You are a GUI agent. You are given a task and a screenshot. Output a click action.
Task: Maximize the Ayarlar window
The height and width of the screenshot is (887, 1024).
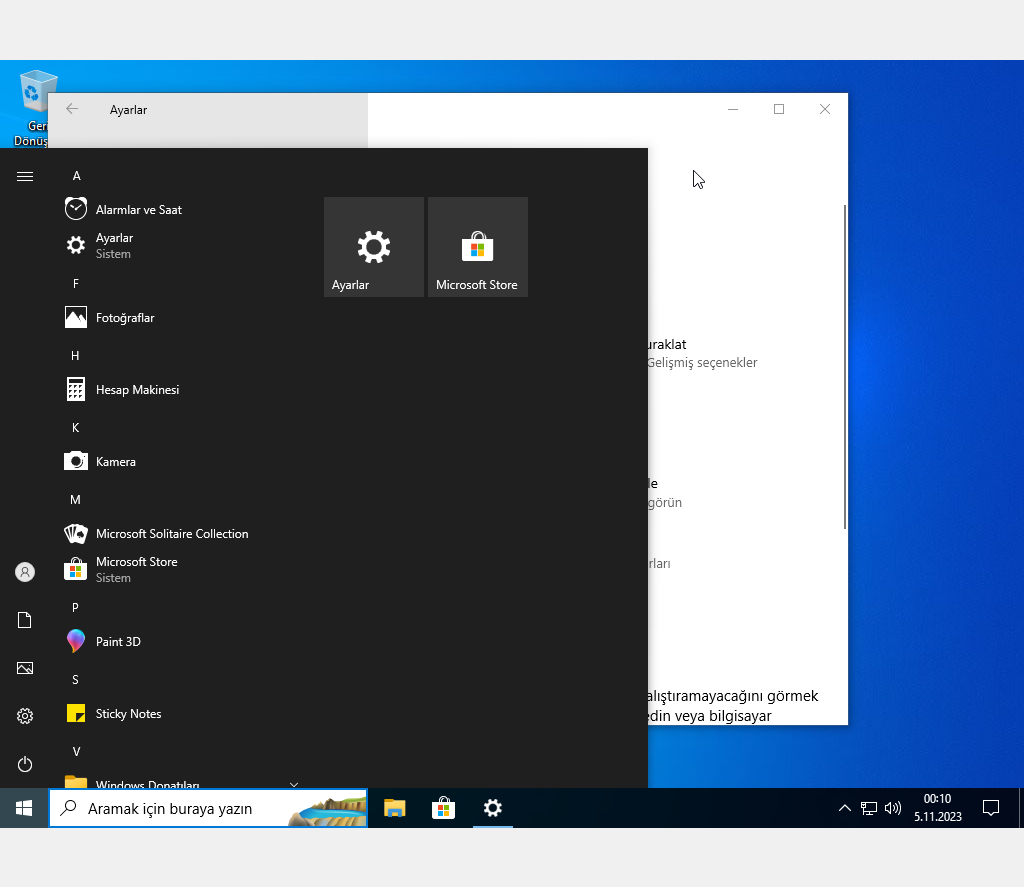click(778, 109)
